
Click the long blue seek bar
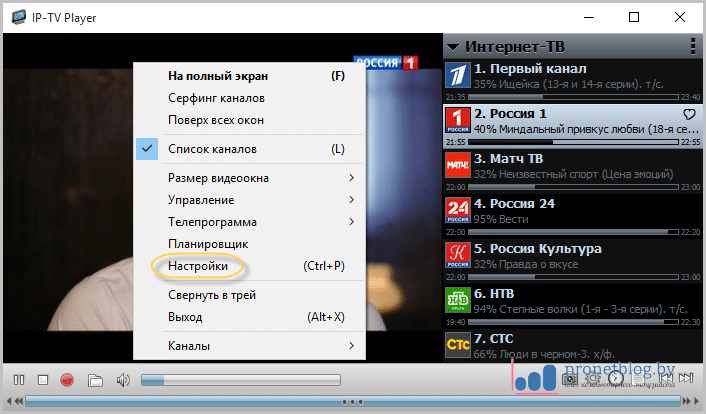pos(353,401)
